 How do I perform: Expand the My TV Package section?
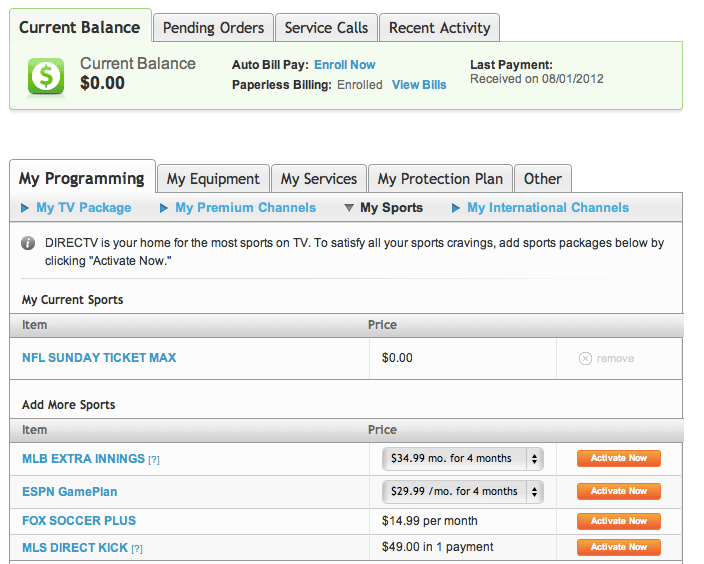tap(76, 207)
